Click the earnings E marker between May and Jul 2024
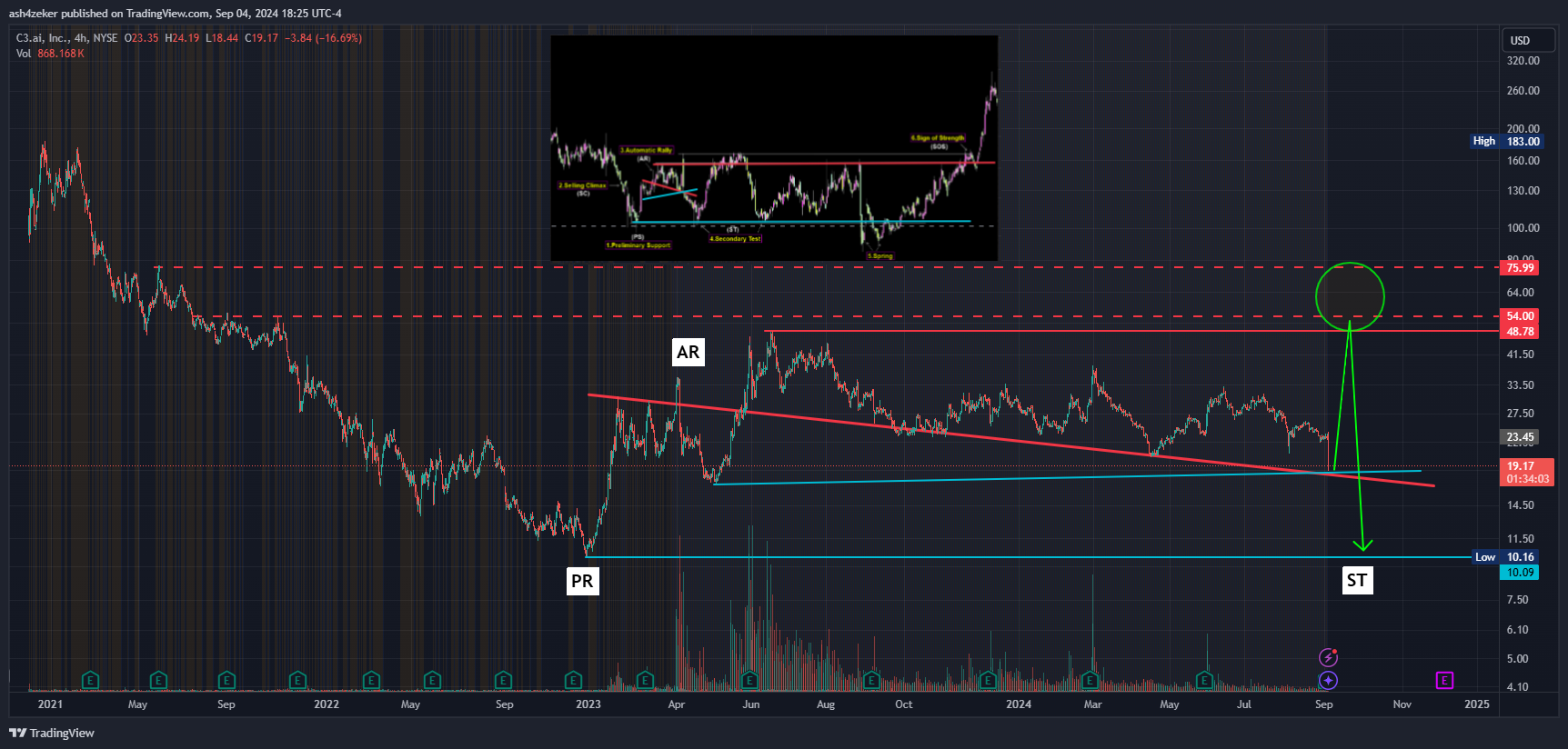1568x749 pixels. [x=1204, y=680]
